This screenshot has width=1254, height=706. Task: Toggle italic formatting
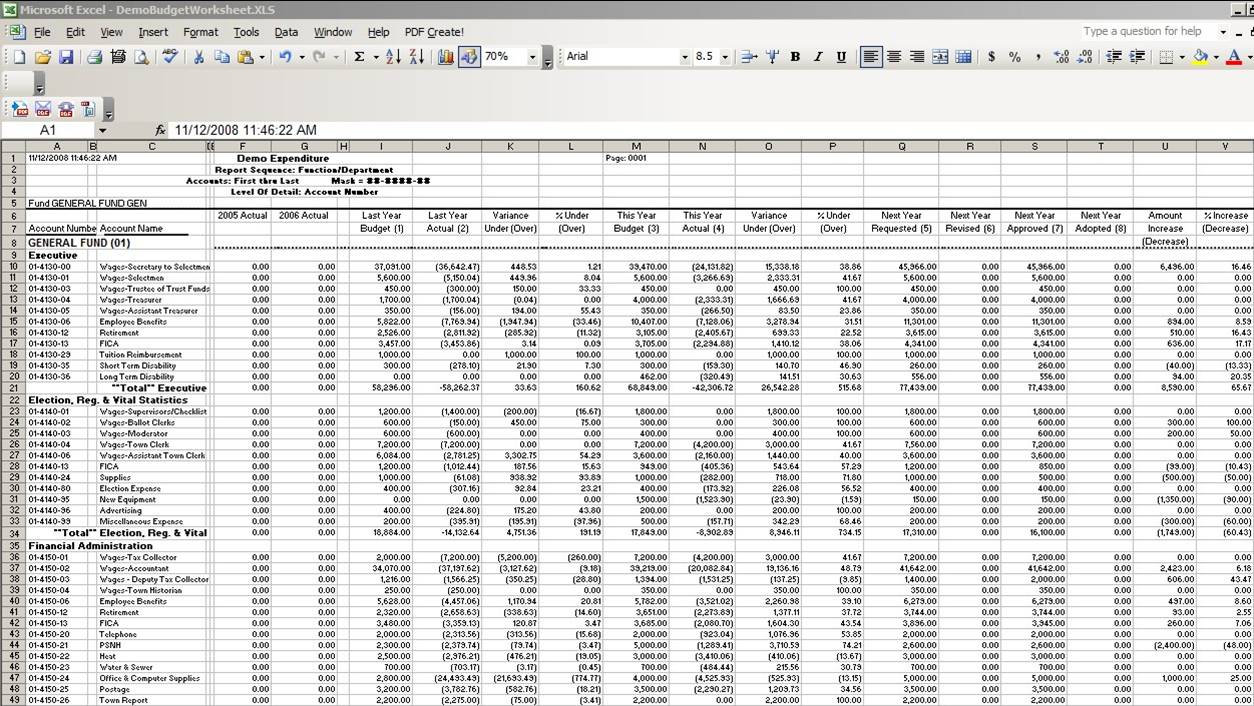pos(818,57)
